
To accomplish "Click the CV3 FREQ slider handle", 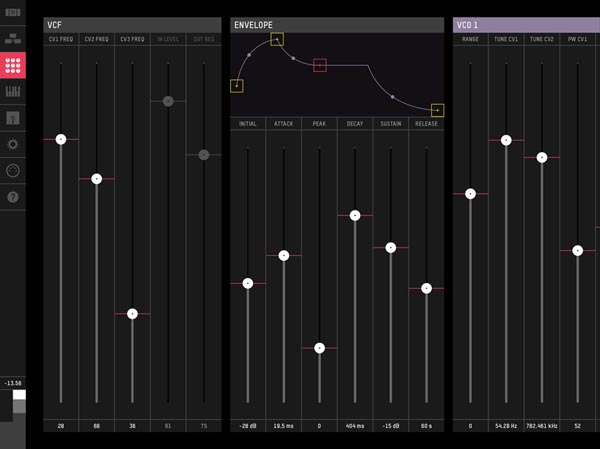I will [x=132, y=314].
